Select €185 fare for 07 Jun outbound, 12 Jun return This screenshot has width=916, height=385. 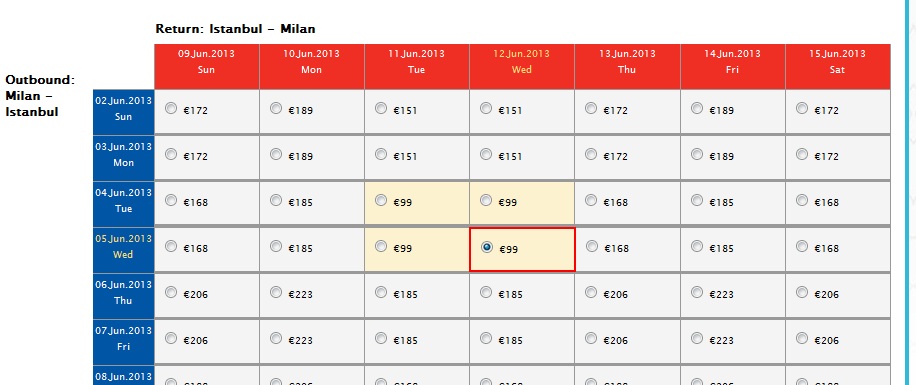click(486, 338)
